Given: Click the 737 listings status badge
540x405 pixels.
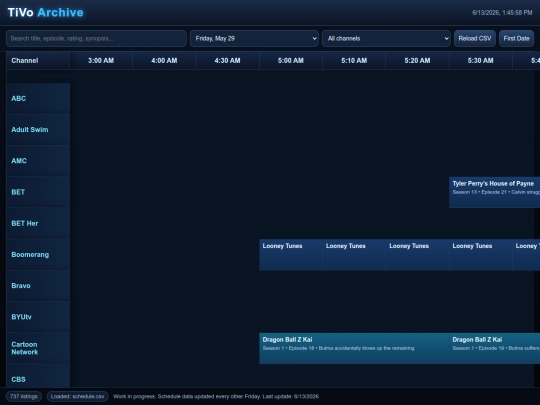Looking at the screenshot, I should pos(24,396).
